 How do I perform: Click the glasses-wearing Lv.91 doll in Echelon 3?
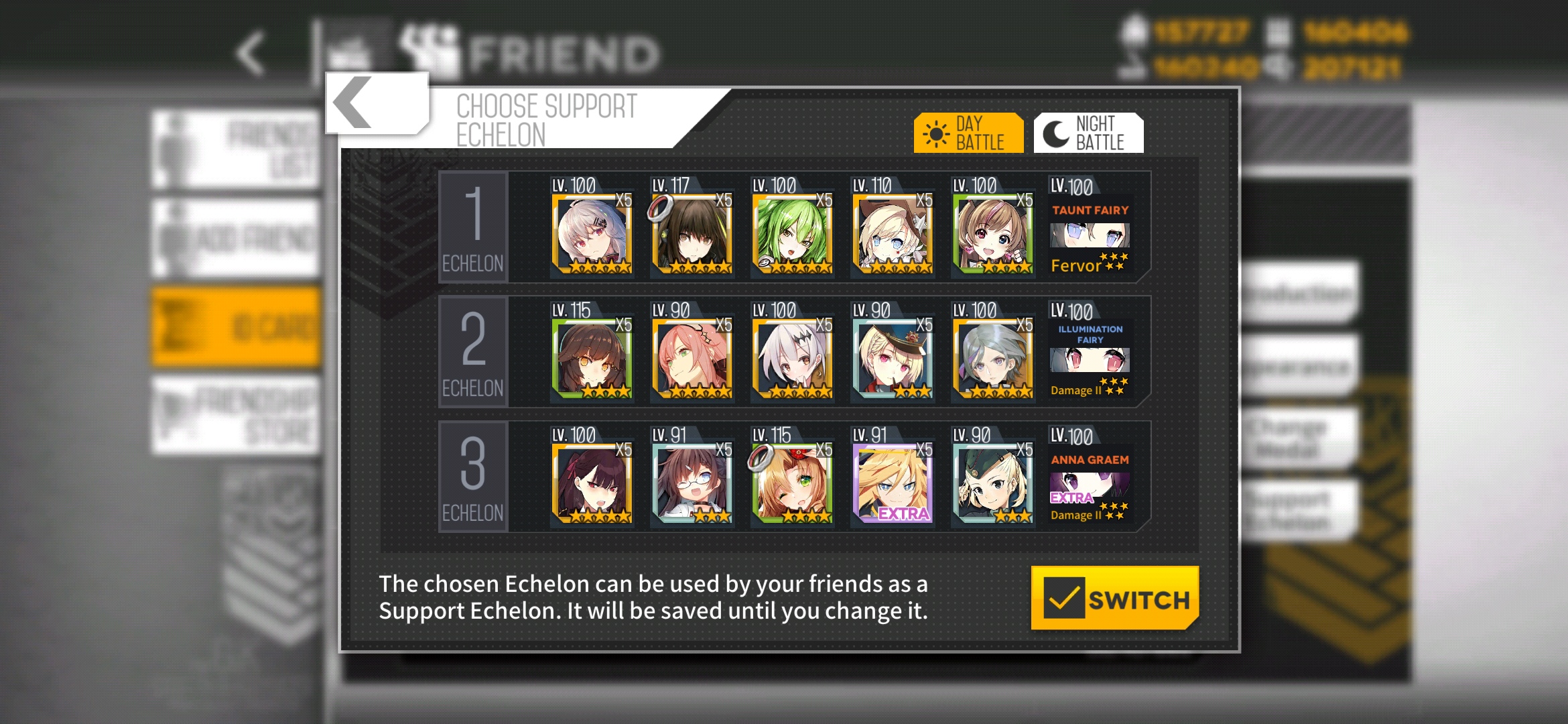pos(692,477)
